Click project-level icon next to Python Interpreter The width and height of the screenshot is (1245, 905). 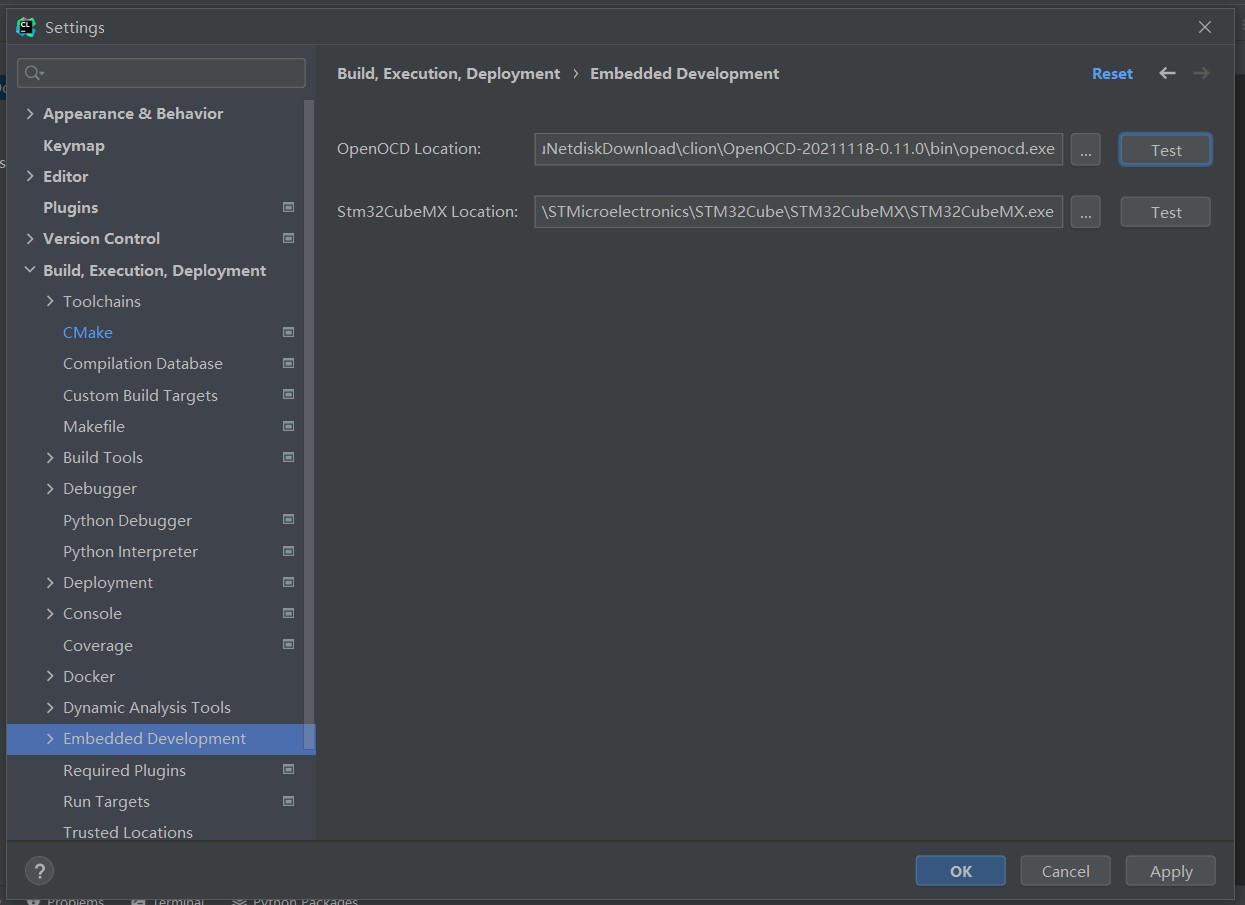pos(288,551)
